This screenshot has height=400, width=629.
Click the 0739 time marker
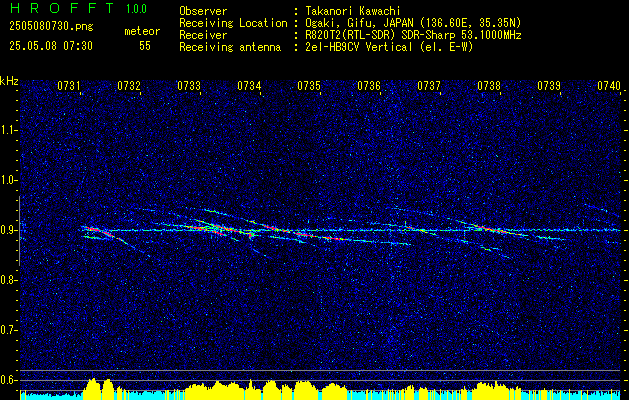pos(549,85)
